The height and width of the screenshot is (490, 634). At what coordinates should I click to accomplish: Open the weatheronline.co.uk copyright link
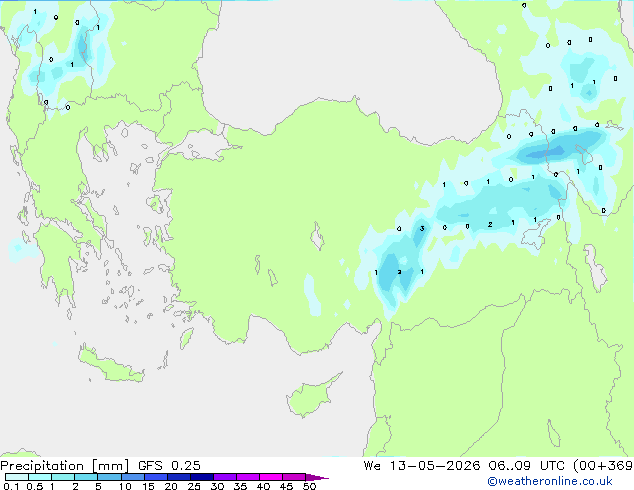(550, 481)
